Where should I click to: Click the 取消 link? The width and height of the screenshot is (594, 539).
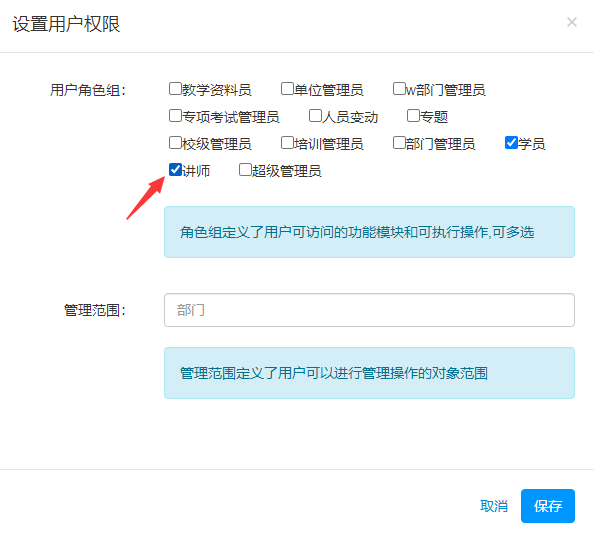pyautogui.click(x=494, y=506)
